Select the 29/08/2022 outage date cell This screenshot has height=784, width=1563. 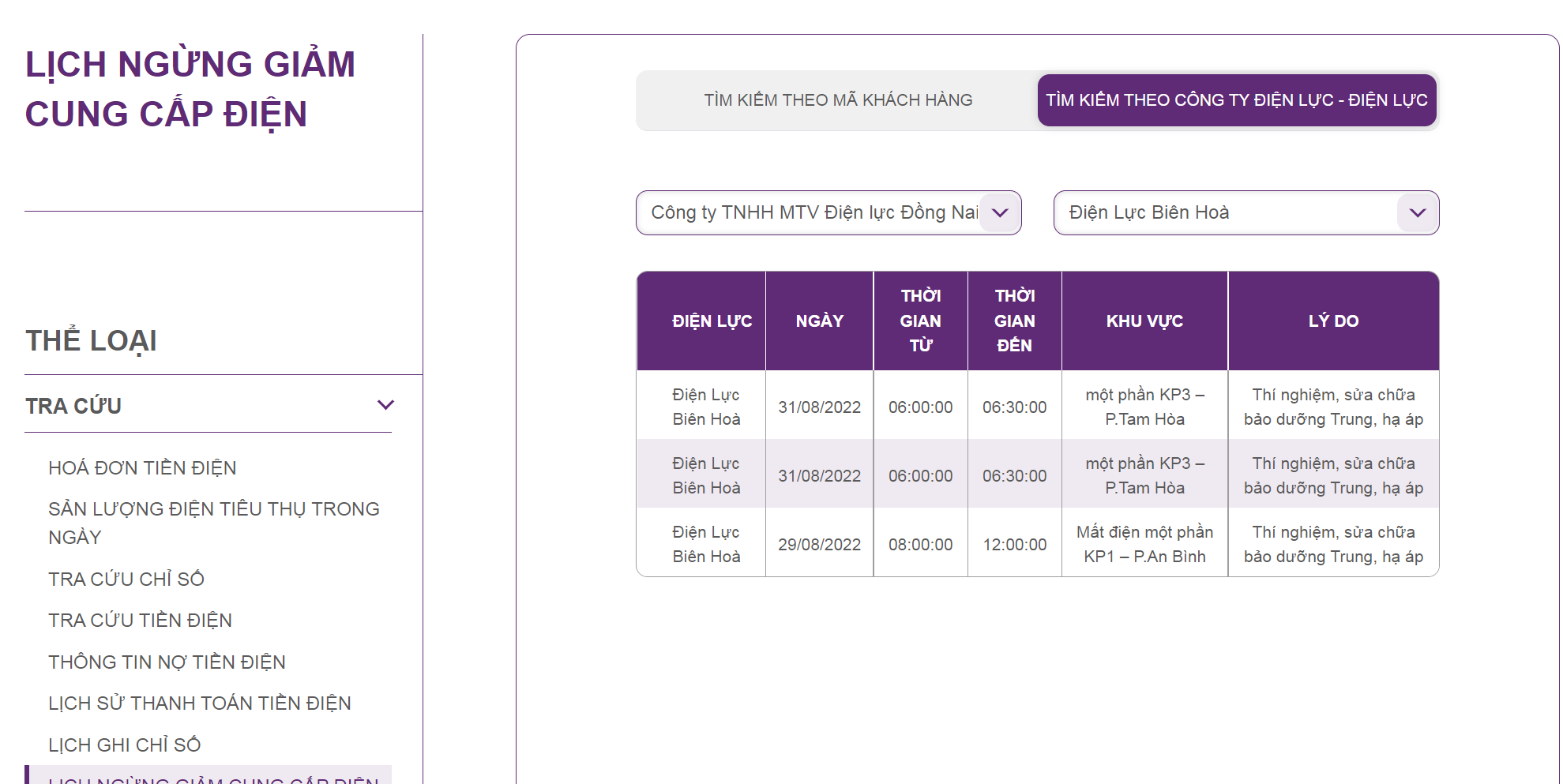click(819, 545)
